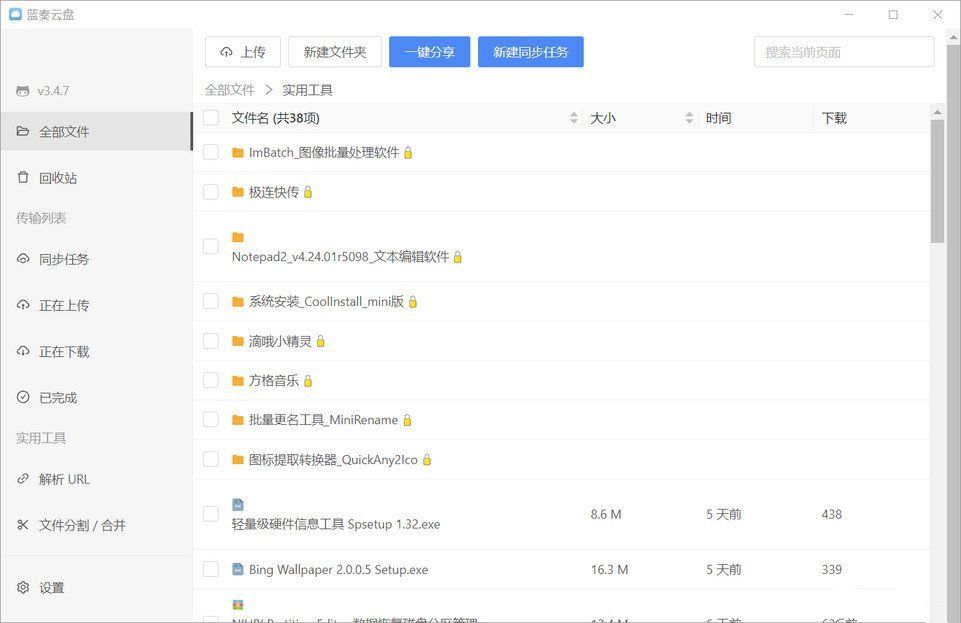Click the lock icon beside 方格音乐 folder
Screen dimensions: 961x623
coord(308,381)
